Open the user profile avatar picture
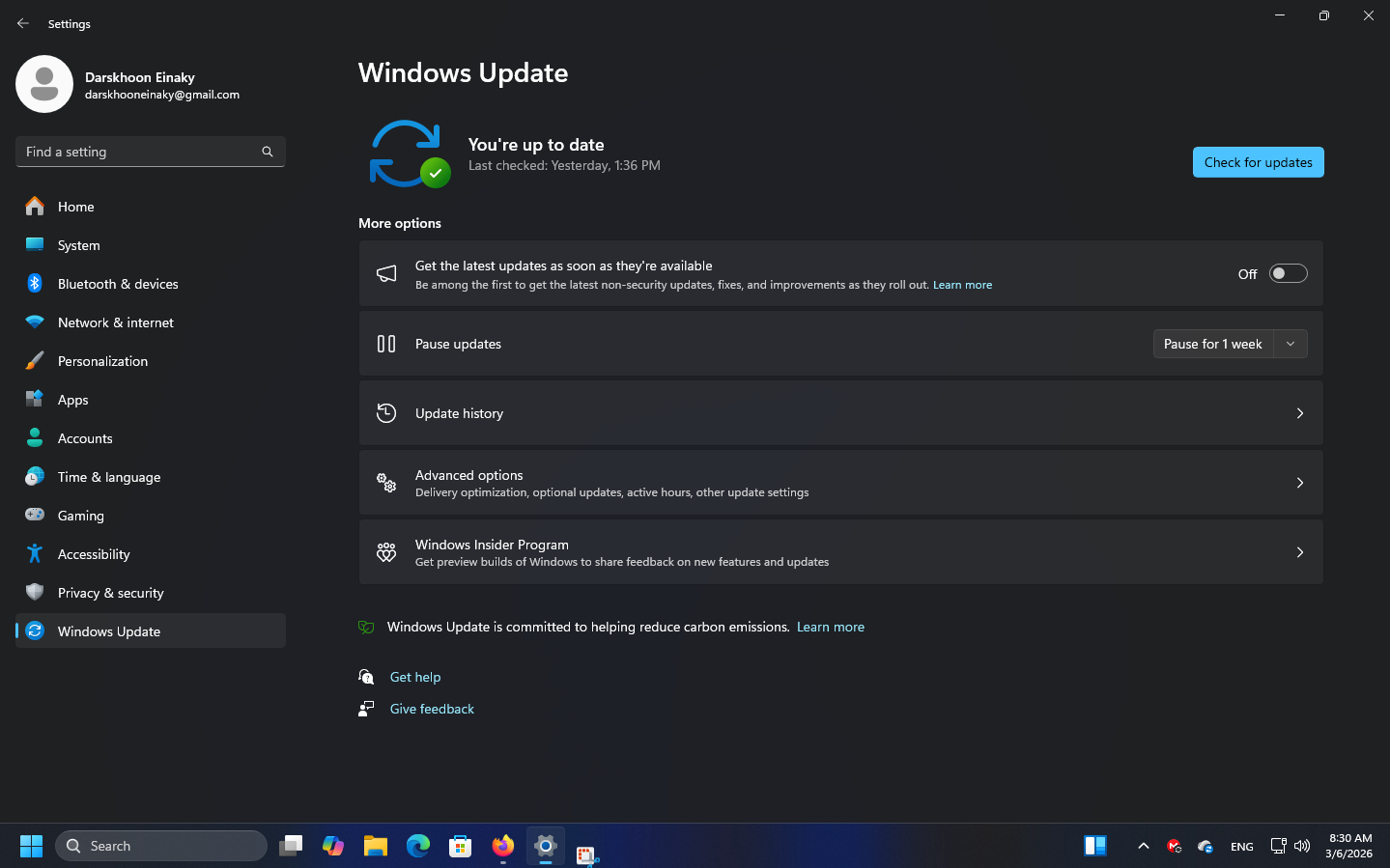The image size is (1390, 868). (x=44, y=84)
